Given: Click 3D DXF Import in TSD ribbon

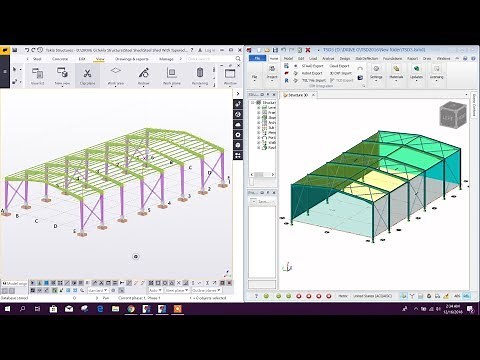Looking at the screenshot, I should (x=340, y=73).
